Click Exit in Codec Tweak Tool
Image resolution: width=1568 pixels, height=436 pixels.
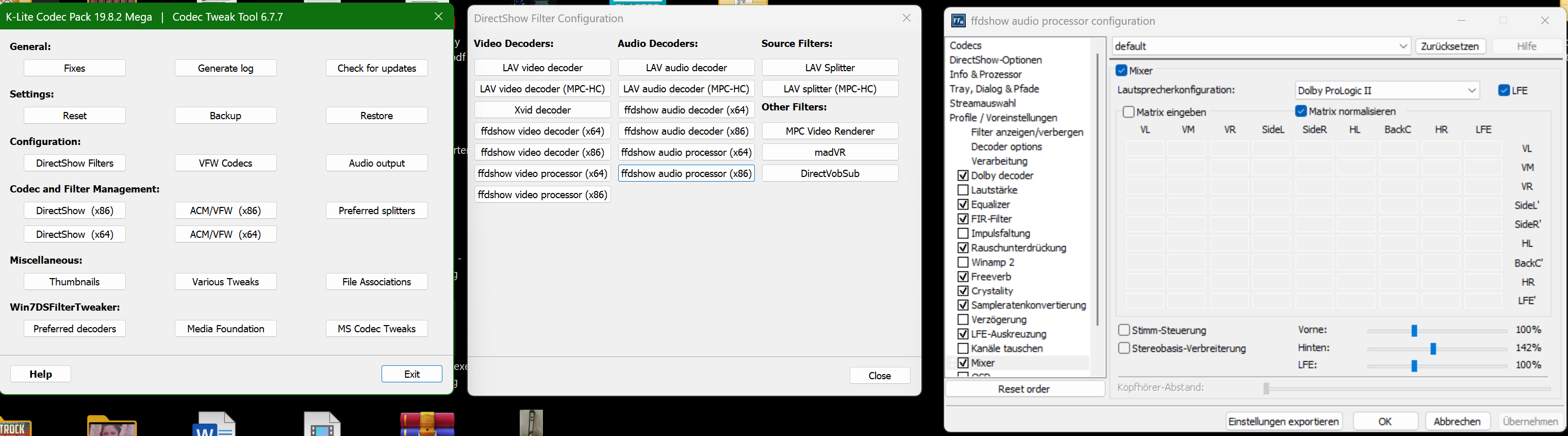pos(412,374)
